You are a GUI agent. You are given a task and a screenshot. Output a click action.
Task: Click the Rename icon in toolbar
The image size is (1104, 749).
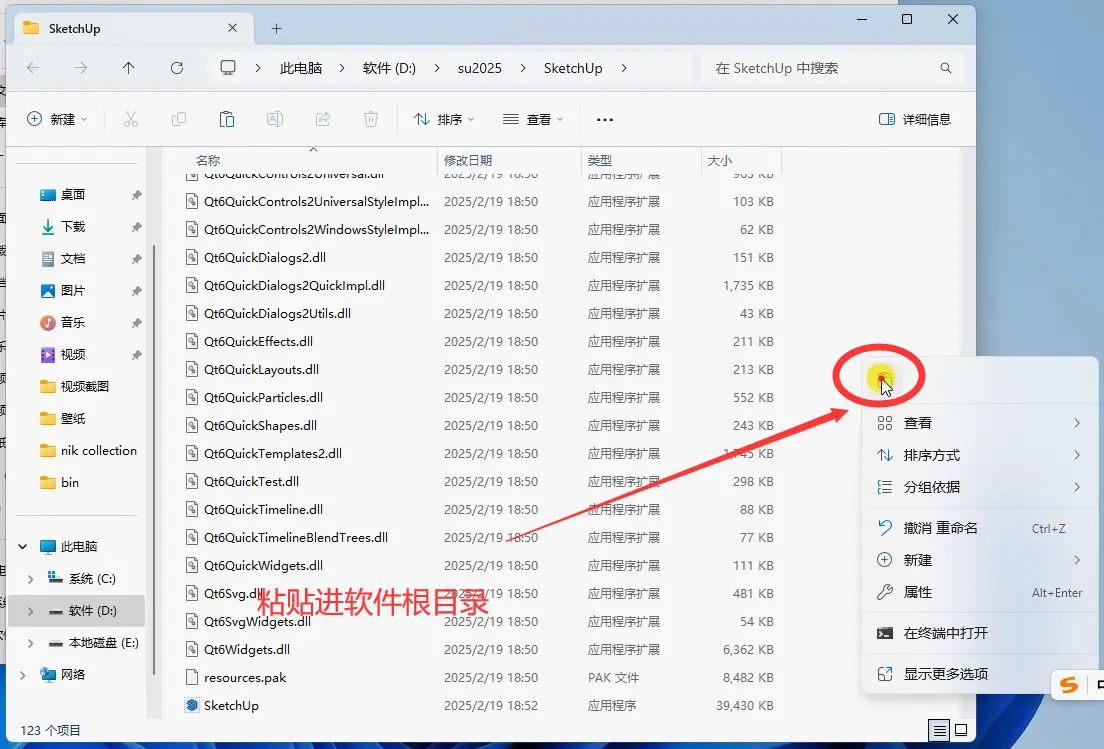tap(275, 120)
